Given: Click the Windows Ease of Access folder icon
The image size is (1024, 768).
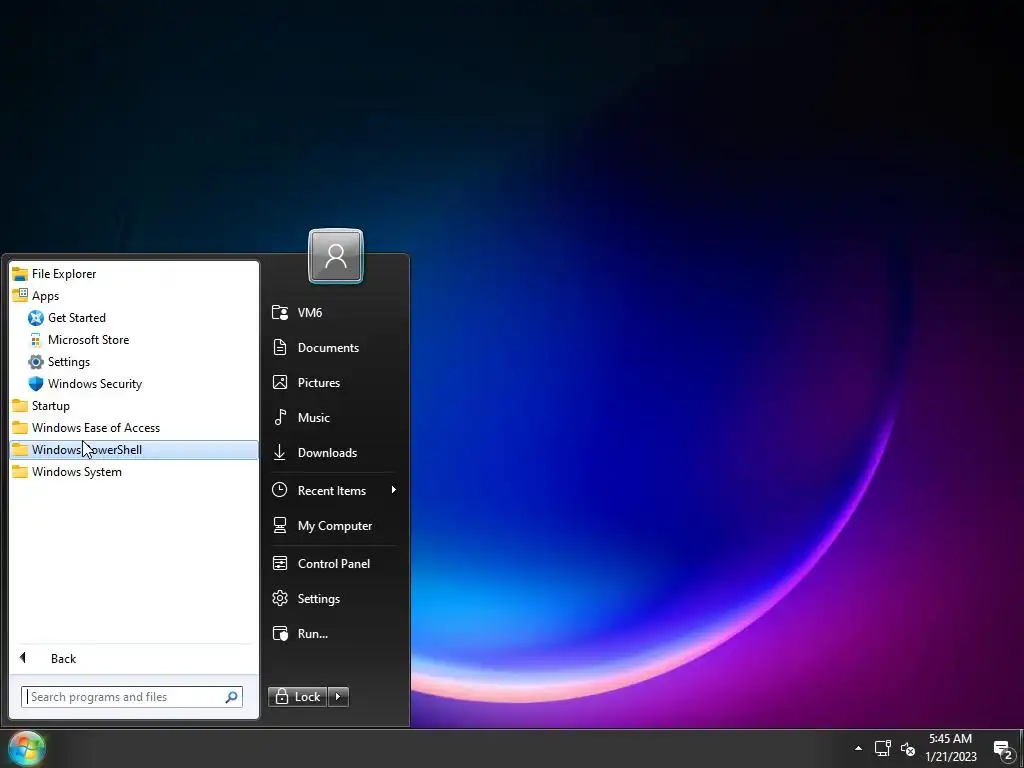Looking at the screenshot, I should [x=20, y=428].
